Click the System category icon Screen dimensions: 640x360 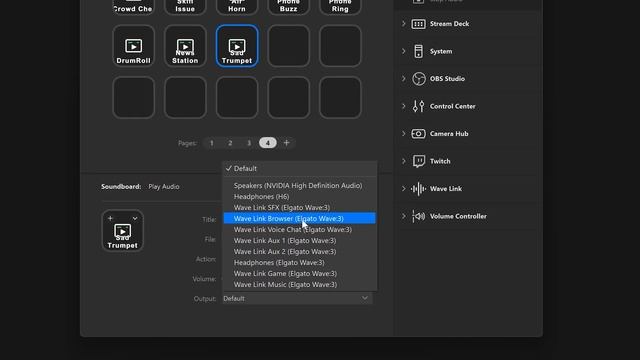coord(418,51)
